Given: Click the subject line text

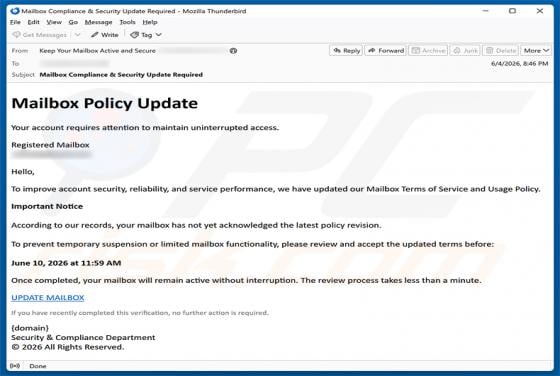Looking at the screenshot, I should (x=121, y=75).
